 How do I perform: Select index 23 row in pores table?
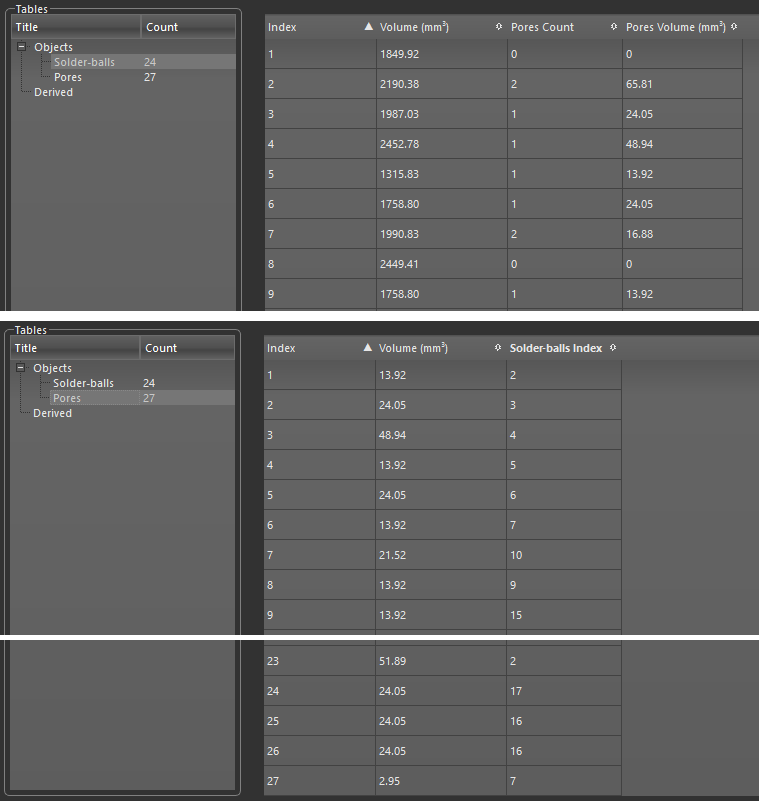442,661
